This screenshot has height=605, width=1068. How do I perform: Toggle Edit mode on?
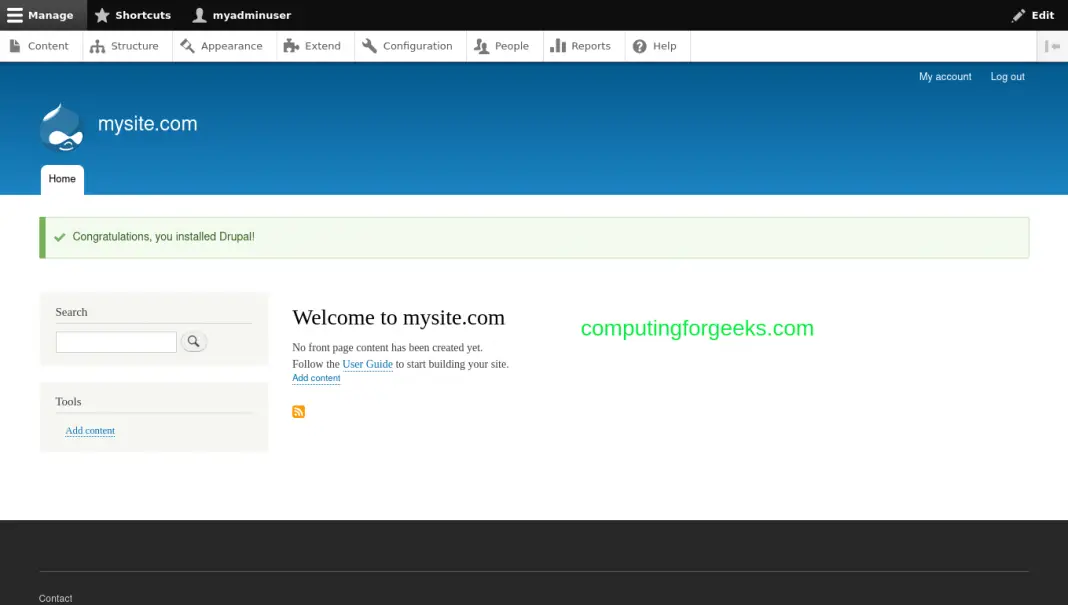[1033, 15]
